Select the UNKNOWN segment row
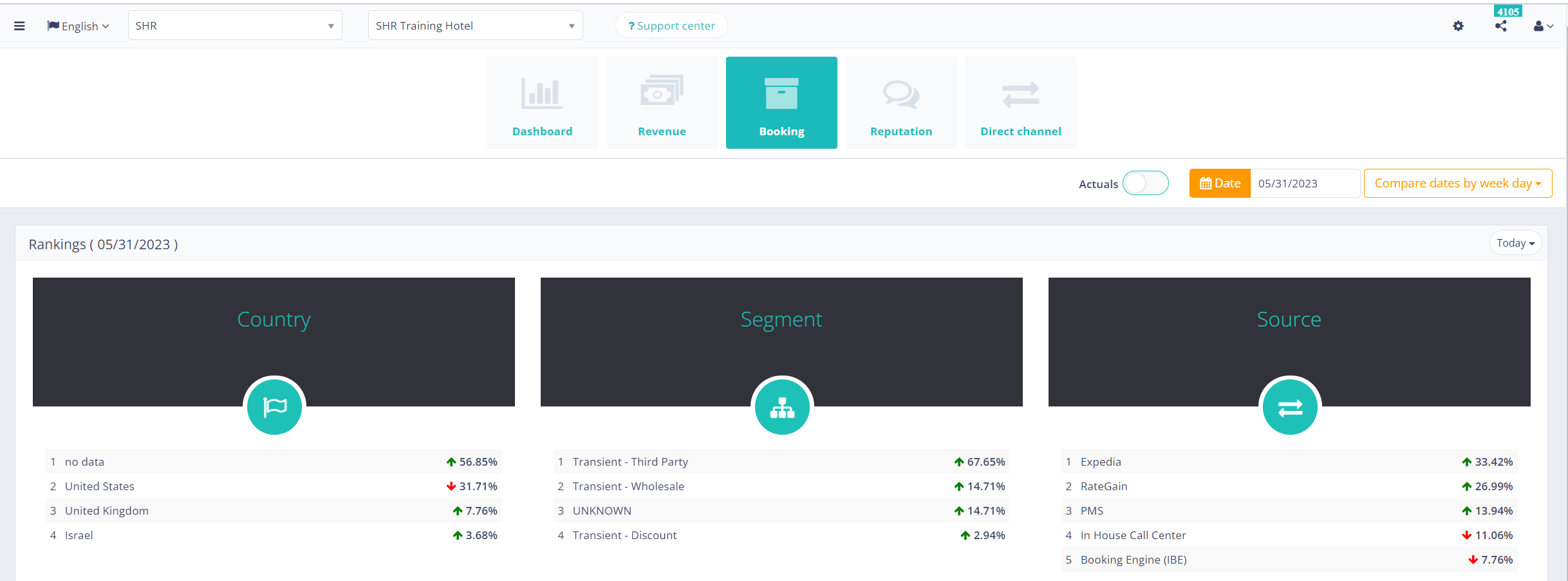Image resolution: width=1568 pixels, height=581 pixels. tap(781, 511)
